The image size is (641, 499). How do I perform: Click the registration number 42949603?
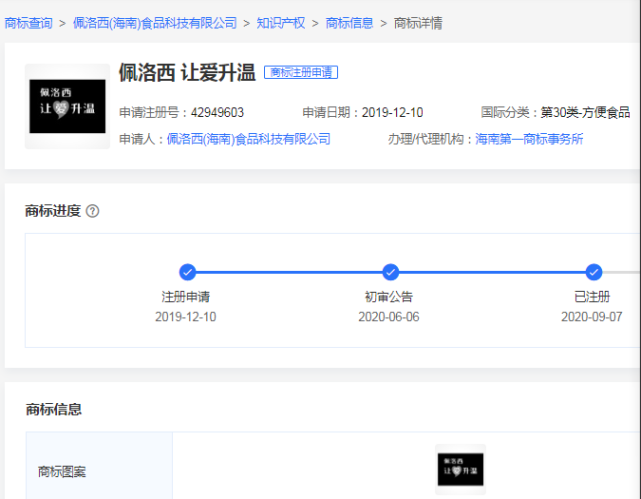click(x=217, y=112)
